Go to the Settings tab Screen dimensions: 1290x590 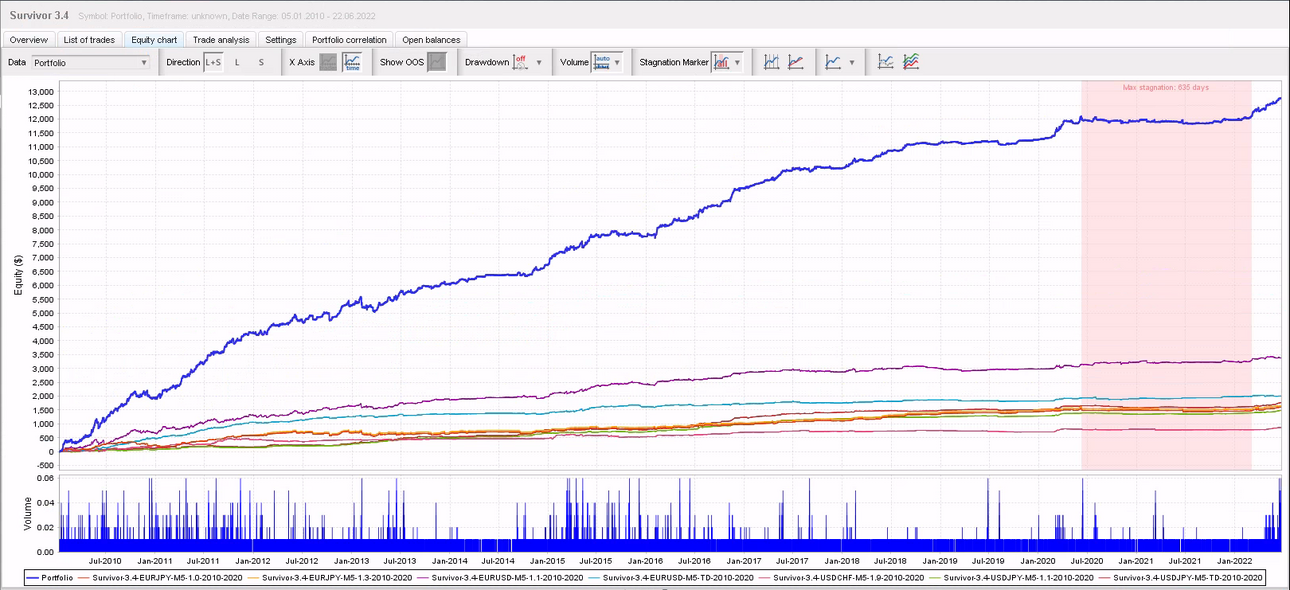pos(281,40)
